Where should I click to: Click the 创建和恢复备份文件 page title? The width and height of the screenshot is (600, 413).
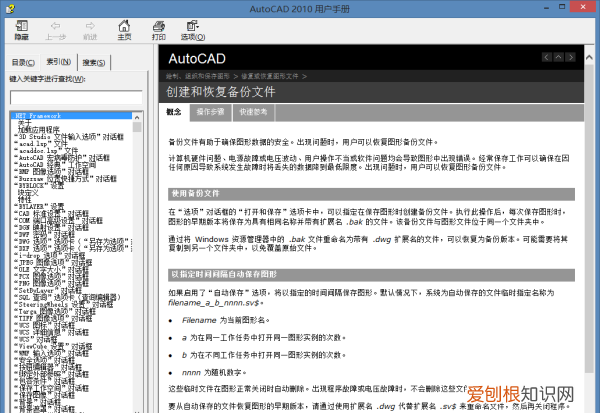[221, 92]
